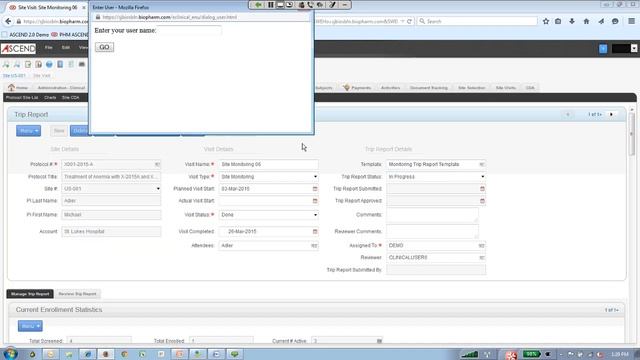
Task: Expand the Site # dropdown
Action: (x=158, y=189)
